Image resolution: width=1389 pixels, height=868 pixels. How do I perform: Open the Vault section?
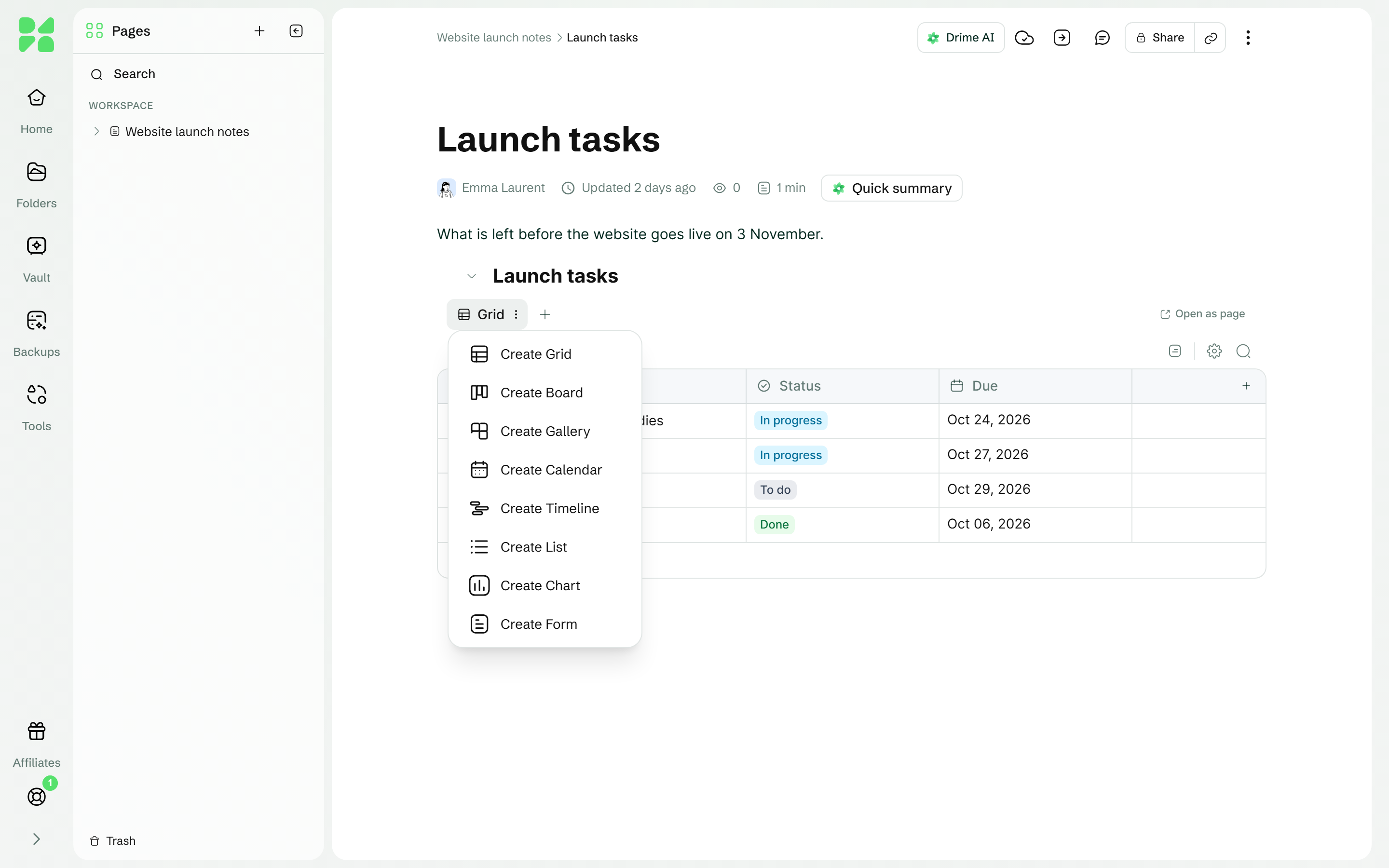(36, 259)
